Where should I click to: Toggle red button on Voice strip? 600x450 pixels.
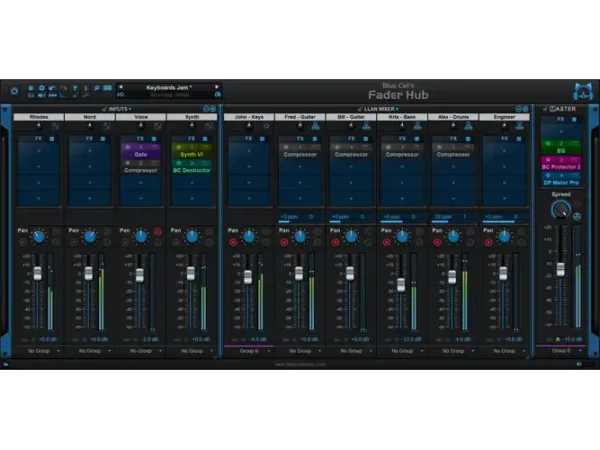158,232
